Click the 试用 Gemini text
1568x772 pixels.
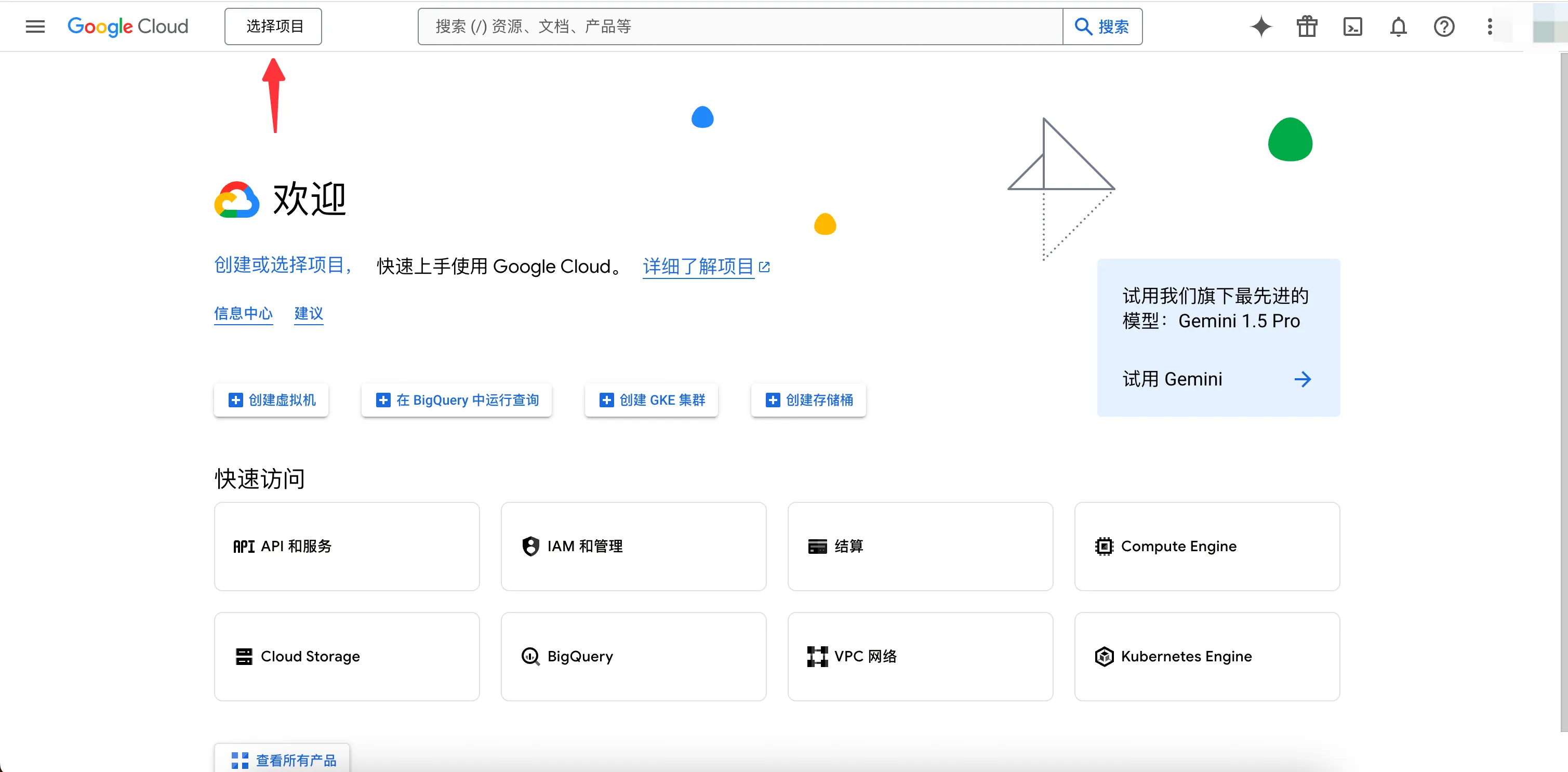1172,379
